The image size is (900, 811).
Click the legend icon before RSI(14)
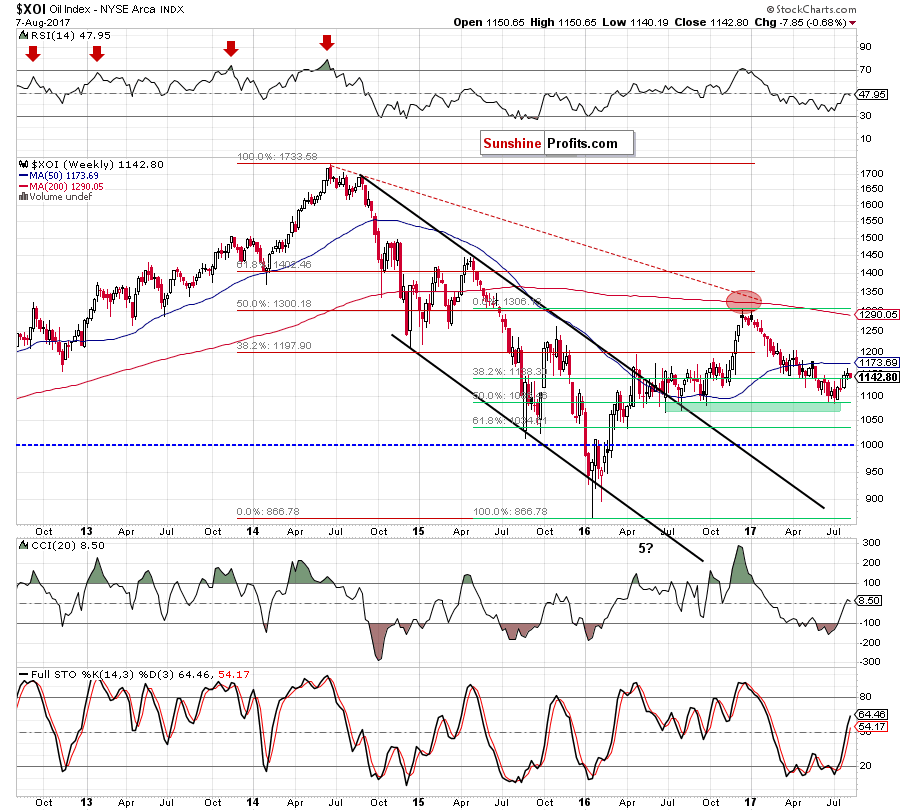tap(23, 36)
